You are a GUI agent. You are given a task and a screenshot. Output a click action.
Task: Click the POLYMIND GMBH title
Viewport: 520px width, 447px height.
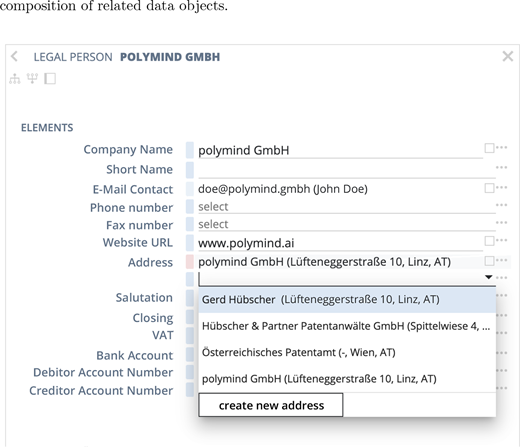(170, 57)
